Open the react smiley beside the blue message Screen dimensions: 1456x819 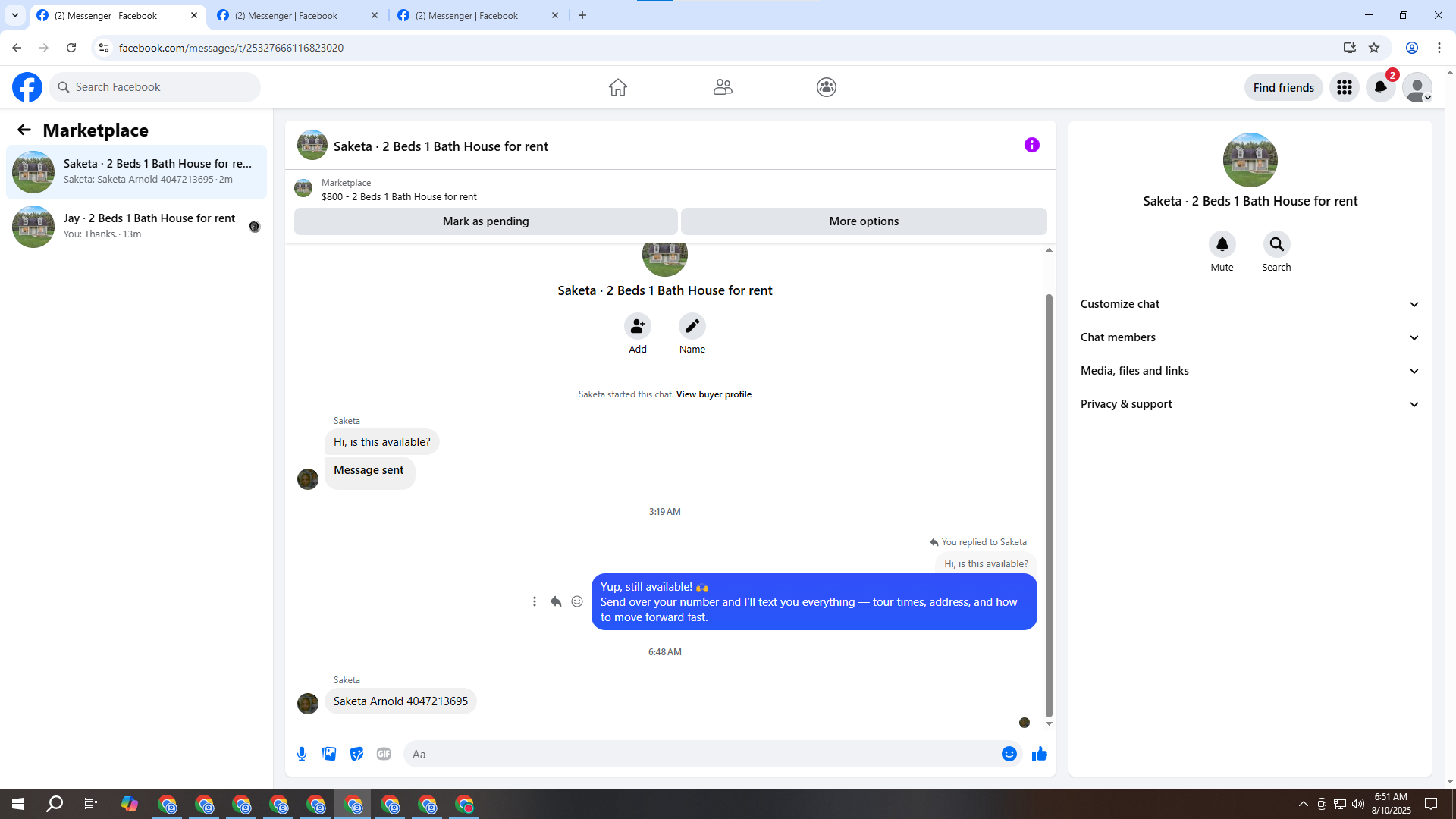point(577,601)
